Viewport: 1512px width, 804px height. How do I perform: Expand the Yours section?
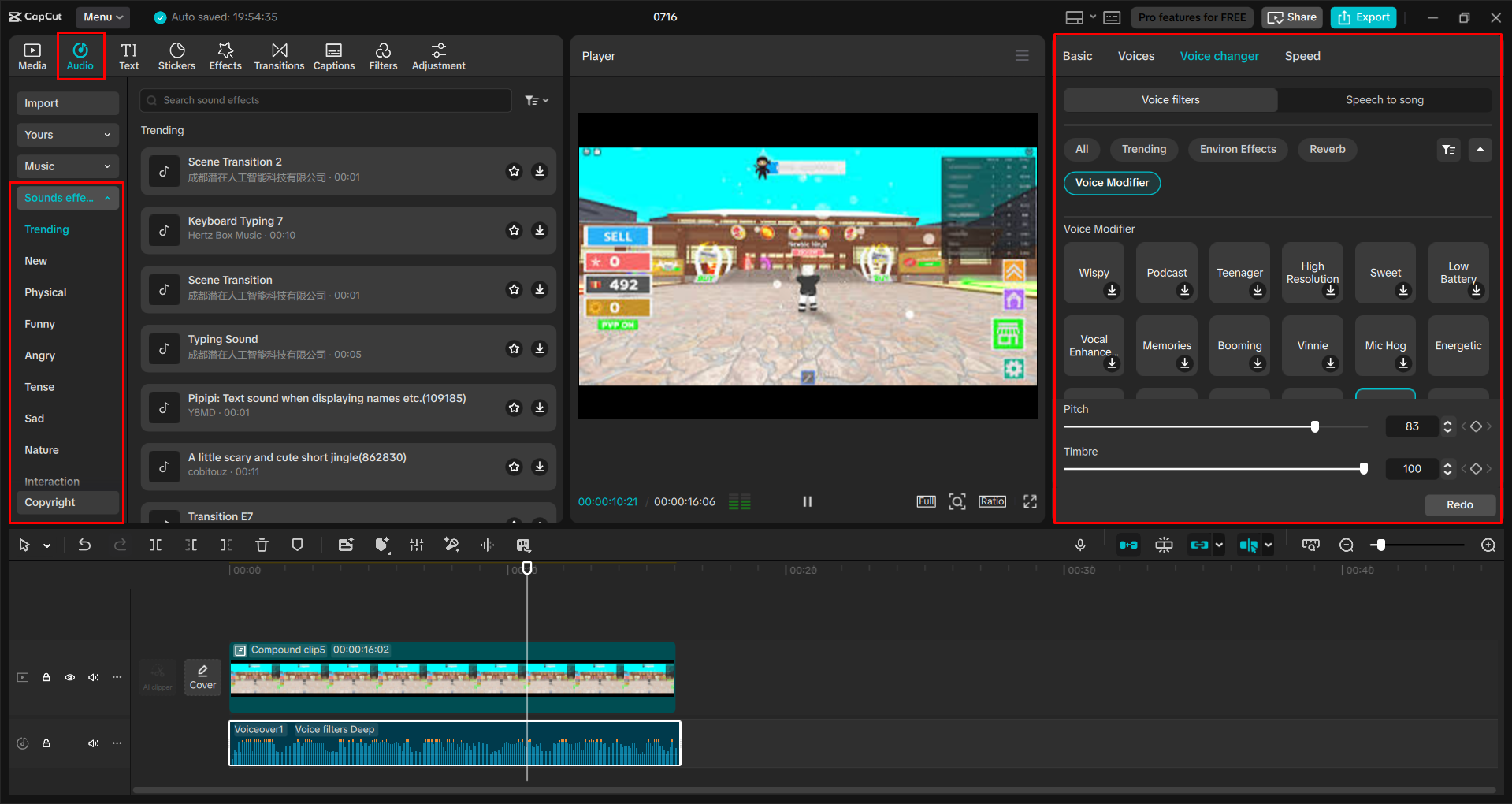click(x=68, y=135)
